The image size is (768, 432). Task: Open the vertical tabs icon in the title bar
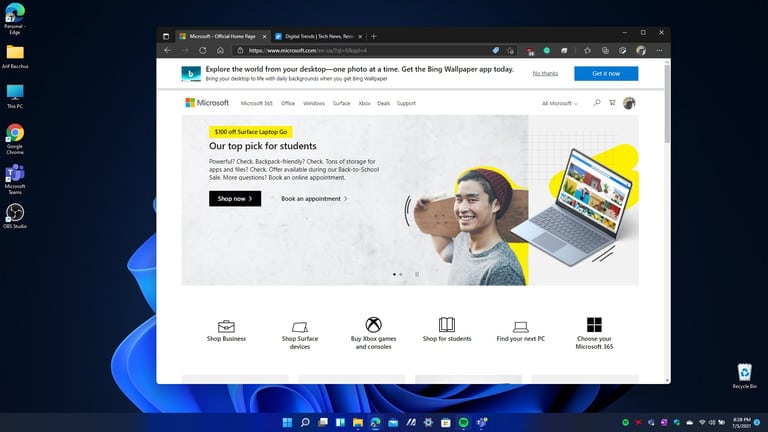[x=166, y=36]
